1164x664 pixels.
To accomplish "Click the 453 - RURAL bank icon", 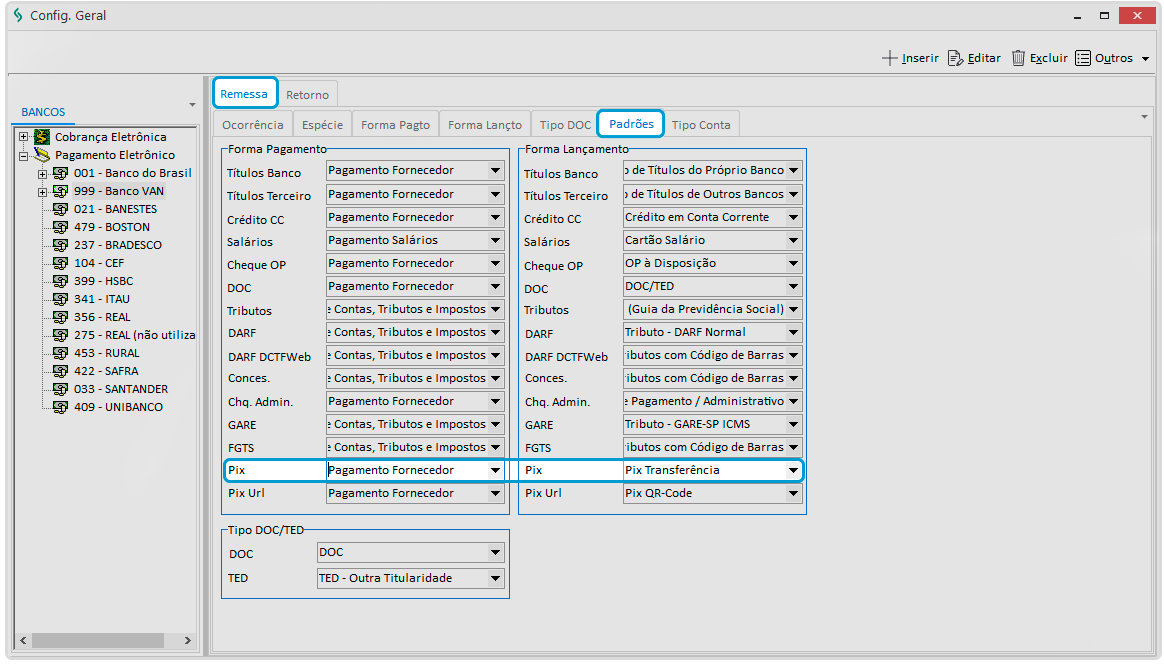I will [x=61, y=353].
